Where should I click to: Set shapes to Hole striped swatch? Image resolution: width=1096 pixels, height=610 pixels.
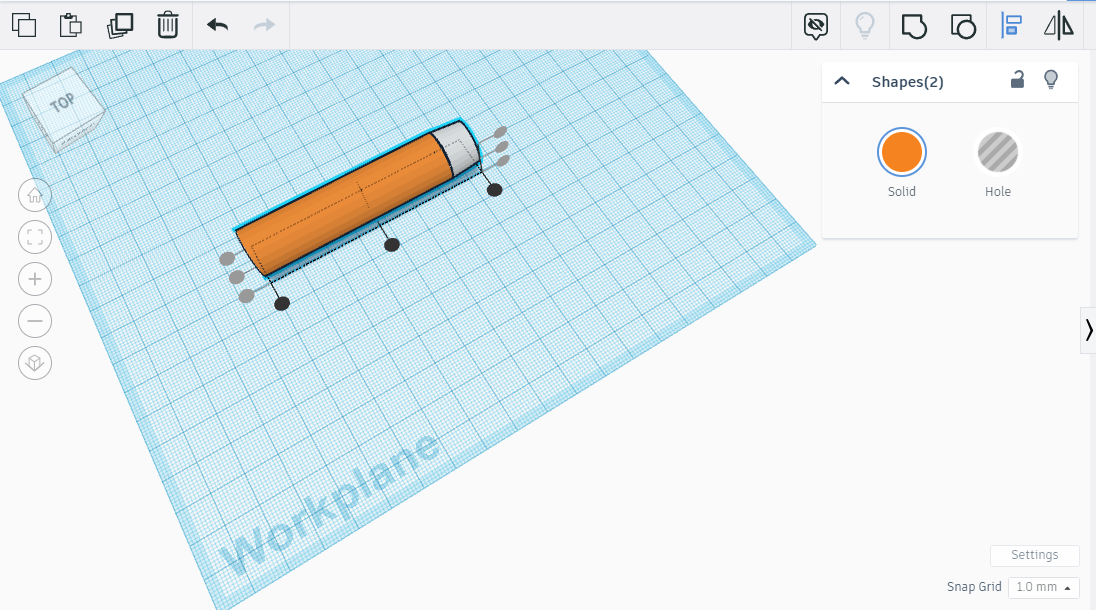tap(997, 152)
